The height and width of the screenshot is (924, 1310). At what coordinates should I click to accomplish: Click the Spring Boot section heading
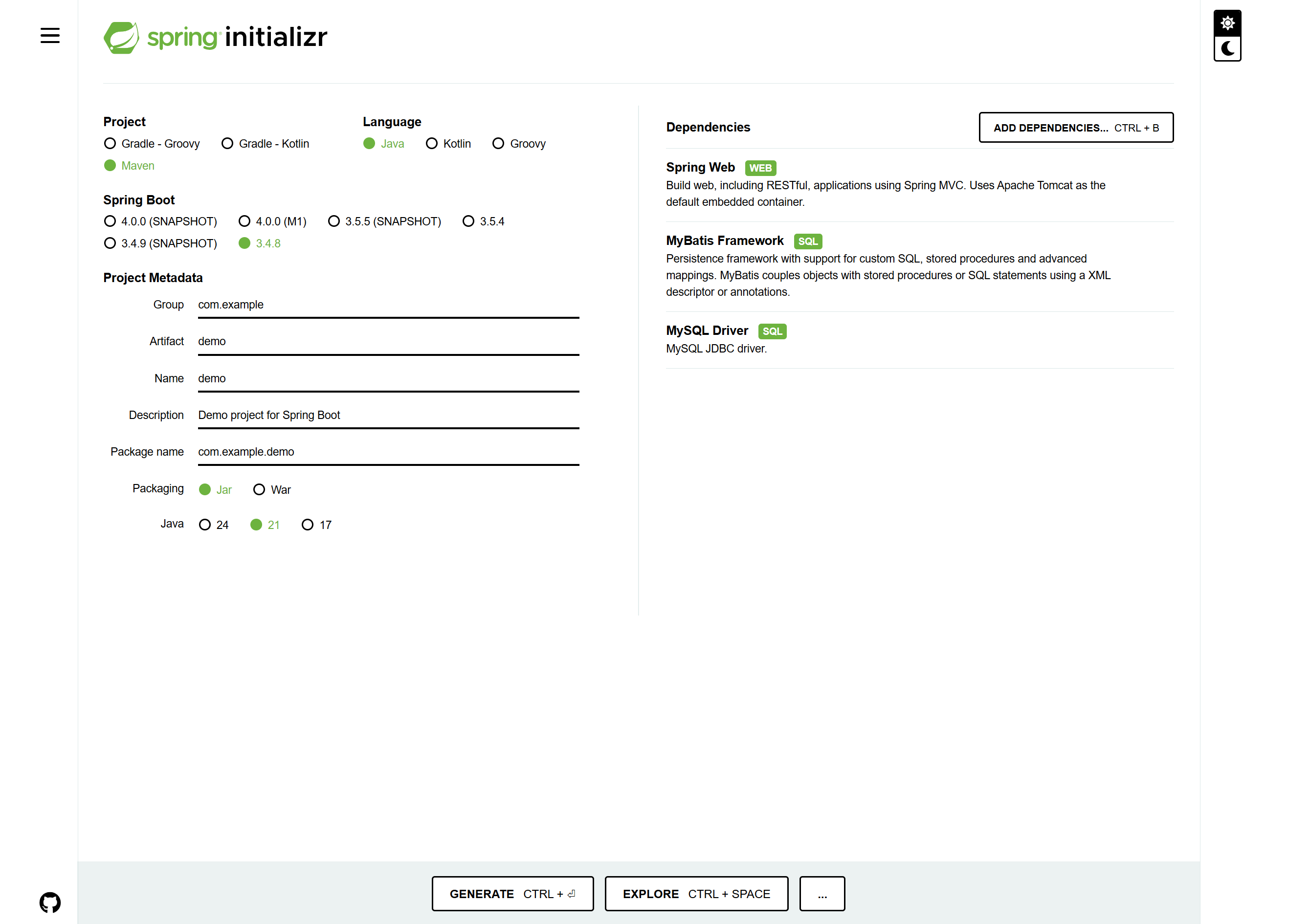(139, 200)
